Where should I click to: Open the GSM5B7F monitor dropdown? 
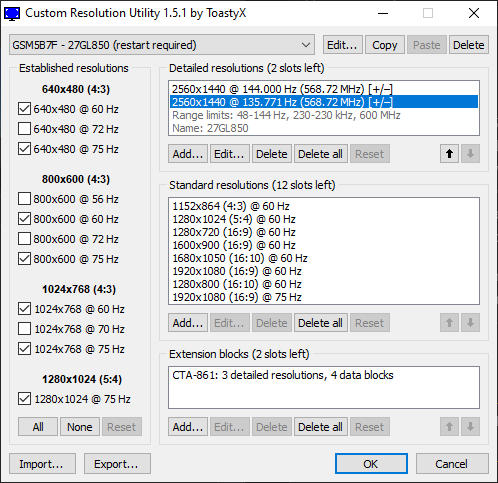pyautogui.click(x=162, y=45)
